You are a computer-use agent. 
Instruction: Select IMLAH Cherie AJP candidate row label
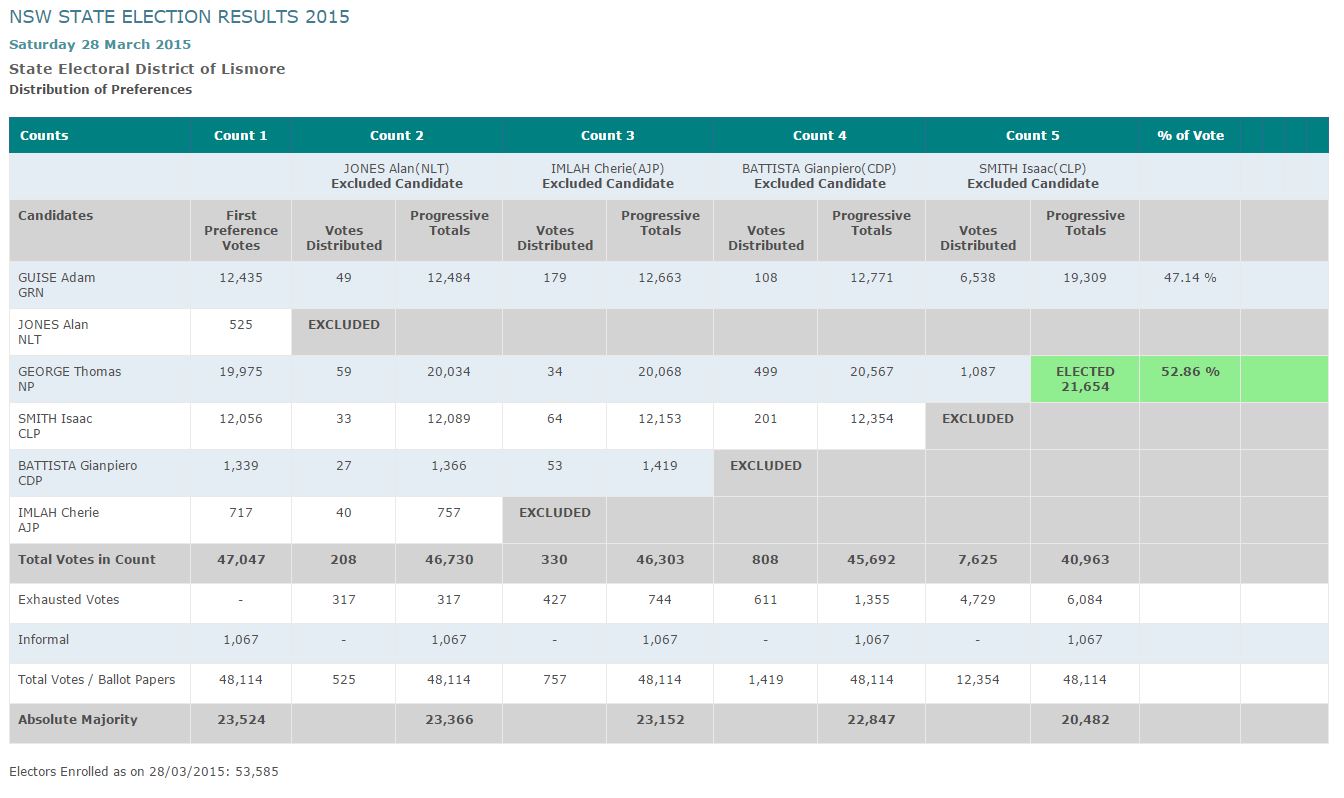pos(58,520)
